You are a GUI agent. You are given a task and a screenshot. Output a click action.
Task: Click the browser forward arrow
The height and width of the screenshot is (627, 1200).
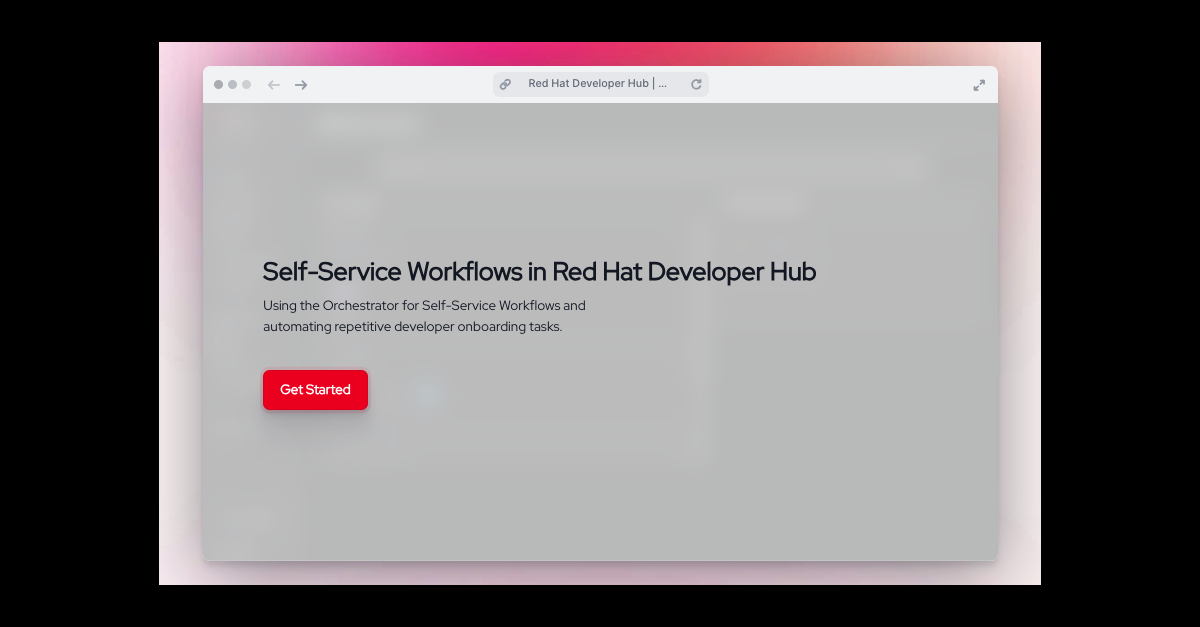click(x=301, y=85)
